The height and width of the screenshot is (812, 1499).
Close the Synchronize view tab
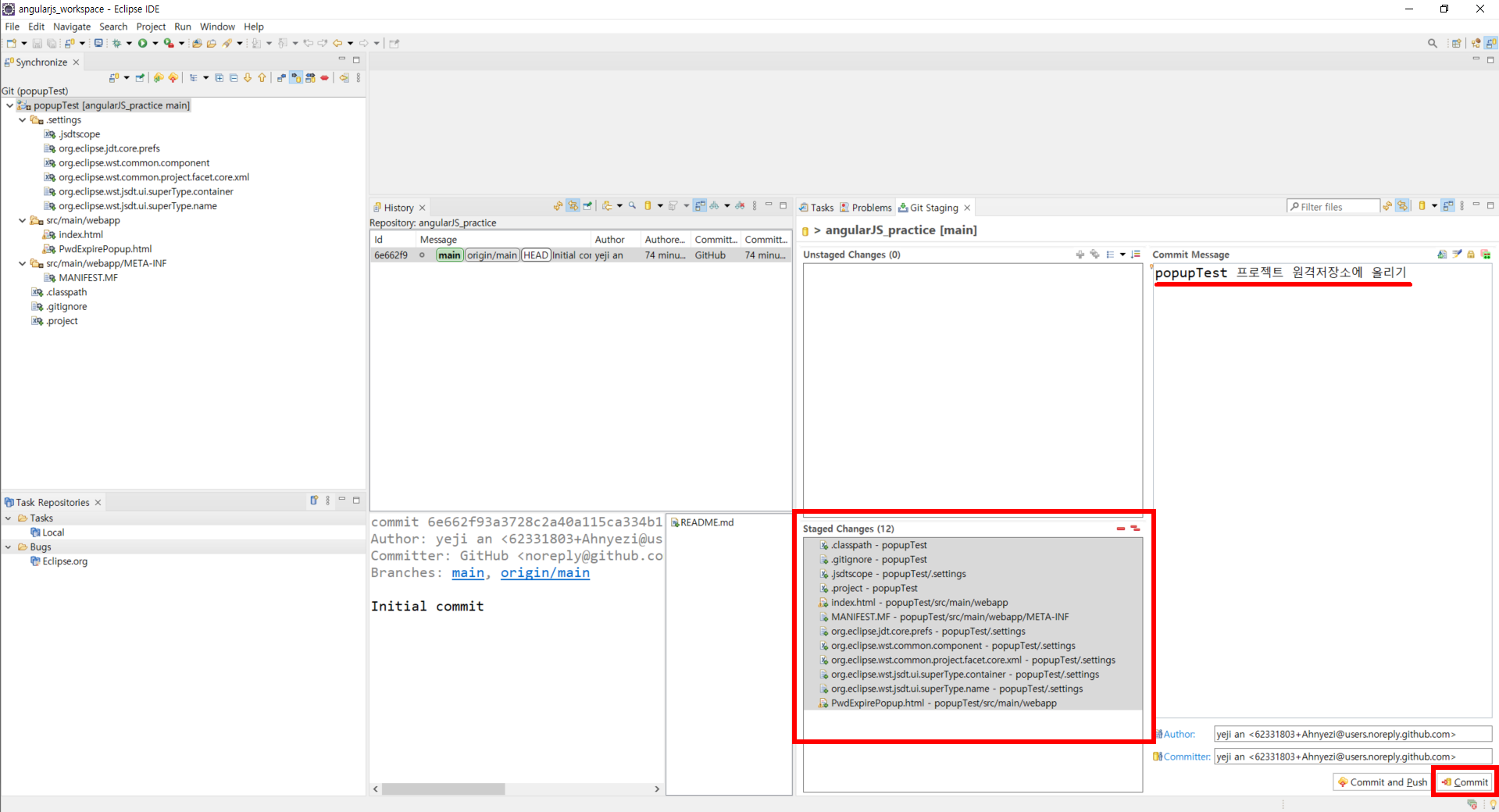coord(76,62)
